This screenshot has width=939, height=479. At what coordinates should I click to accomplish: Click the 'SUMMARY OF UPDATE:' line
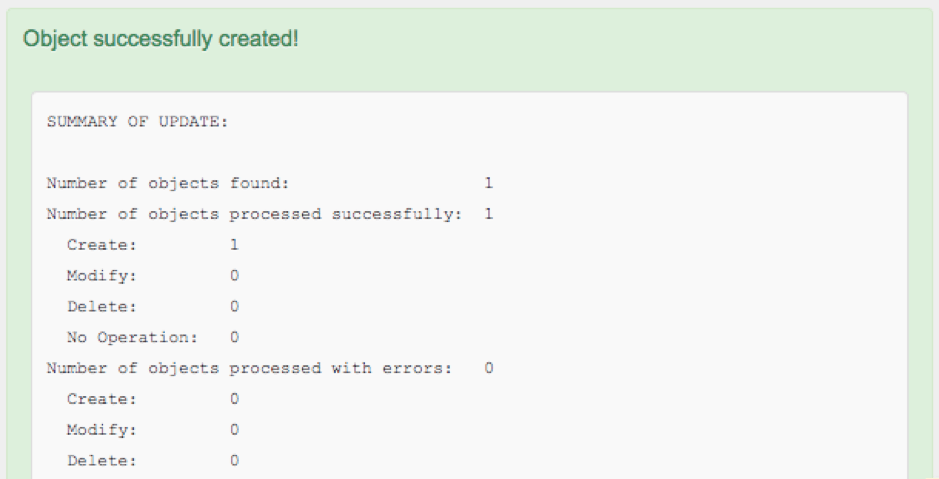coord(137,122)
